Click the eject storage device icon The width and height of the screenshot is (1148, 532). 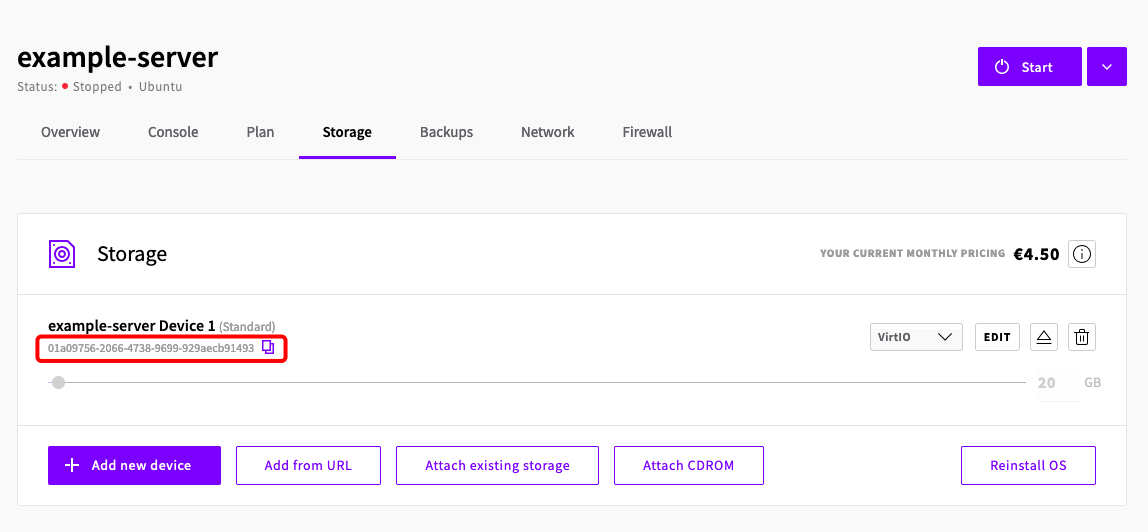pos(1044,337)
